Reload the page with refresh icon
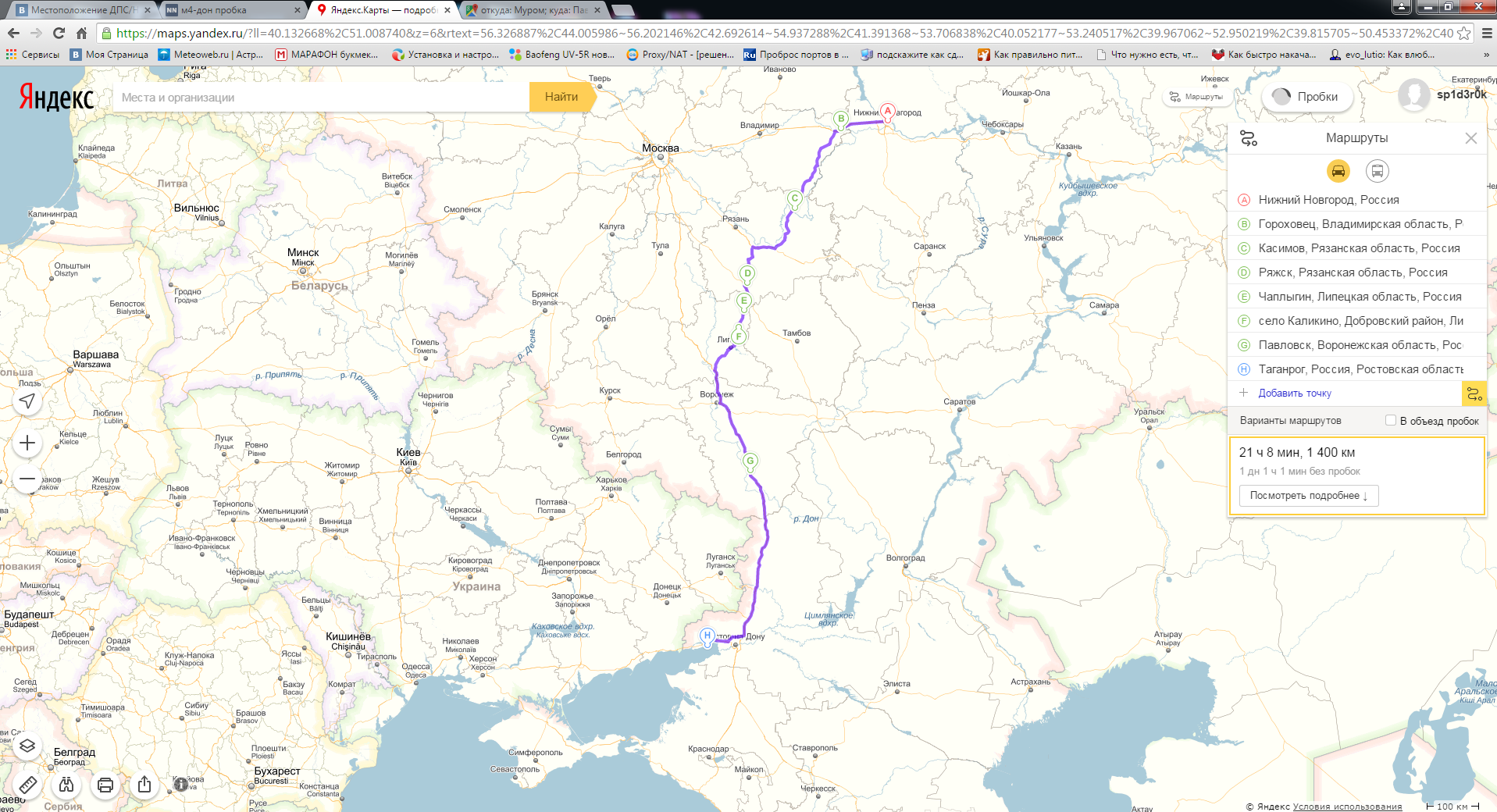 click(59, 33)
